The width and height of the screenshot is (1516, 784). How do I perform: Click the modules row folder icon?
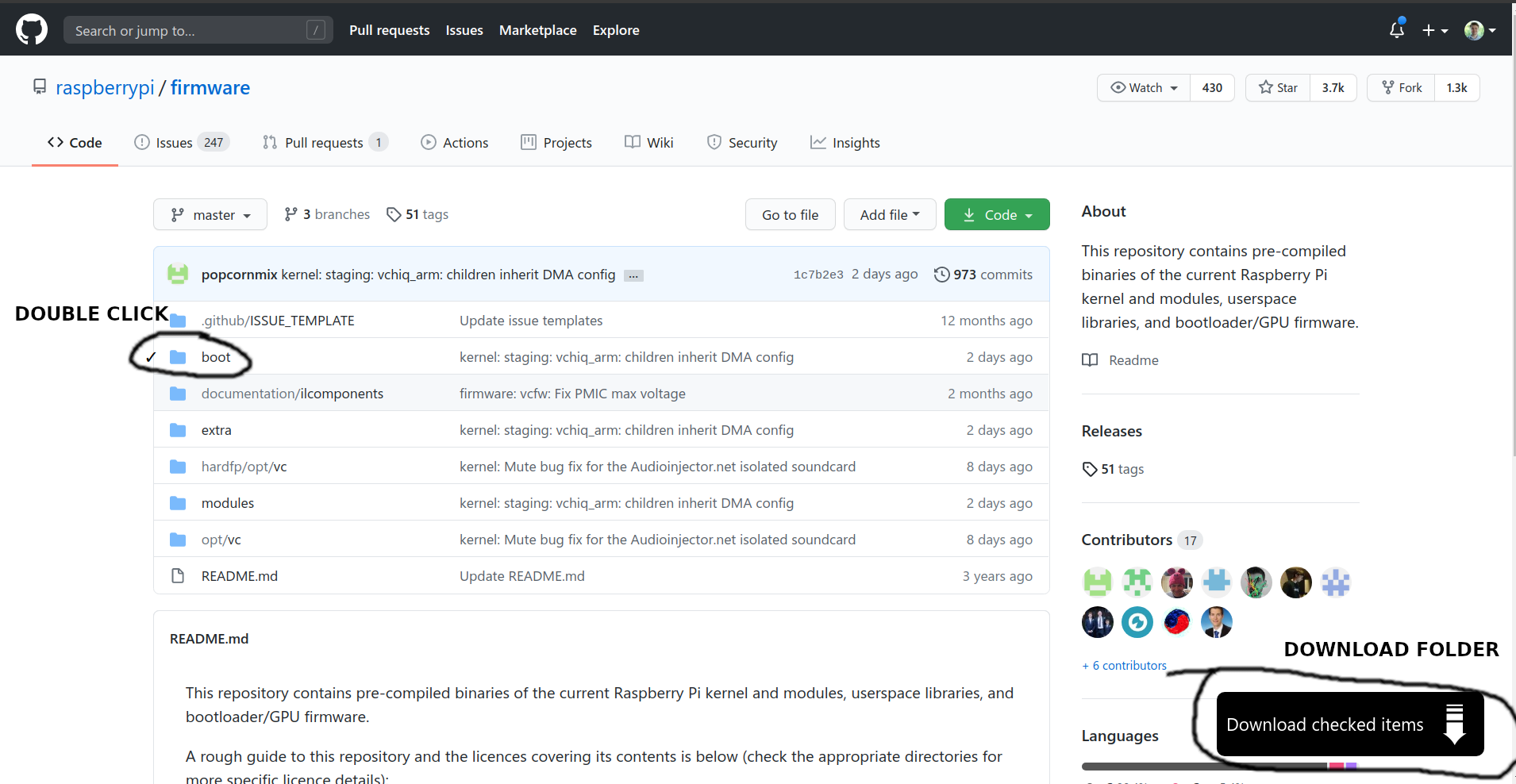[178, 503]
